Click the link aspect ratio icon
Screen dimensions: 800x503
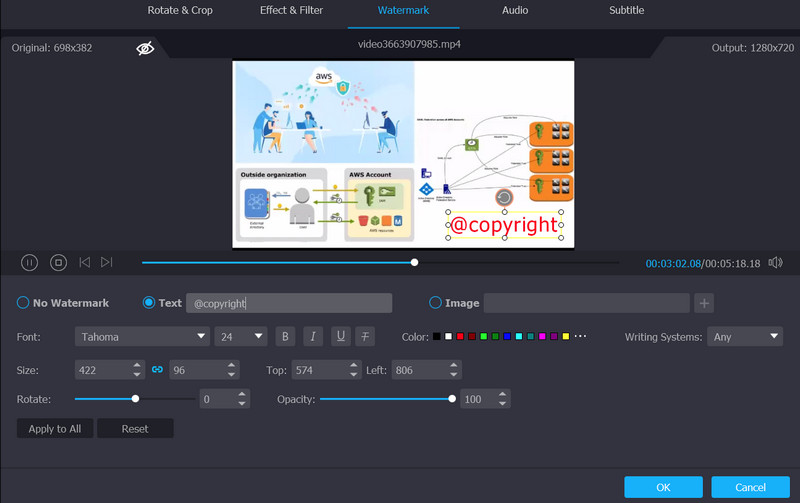click(157, 370)
